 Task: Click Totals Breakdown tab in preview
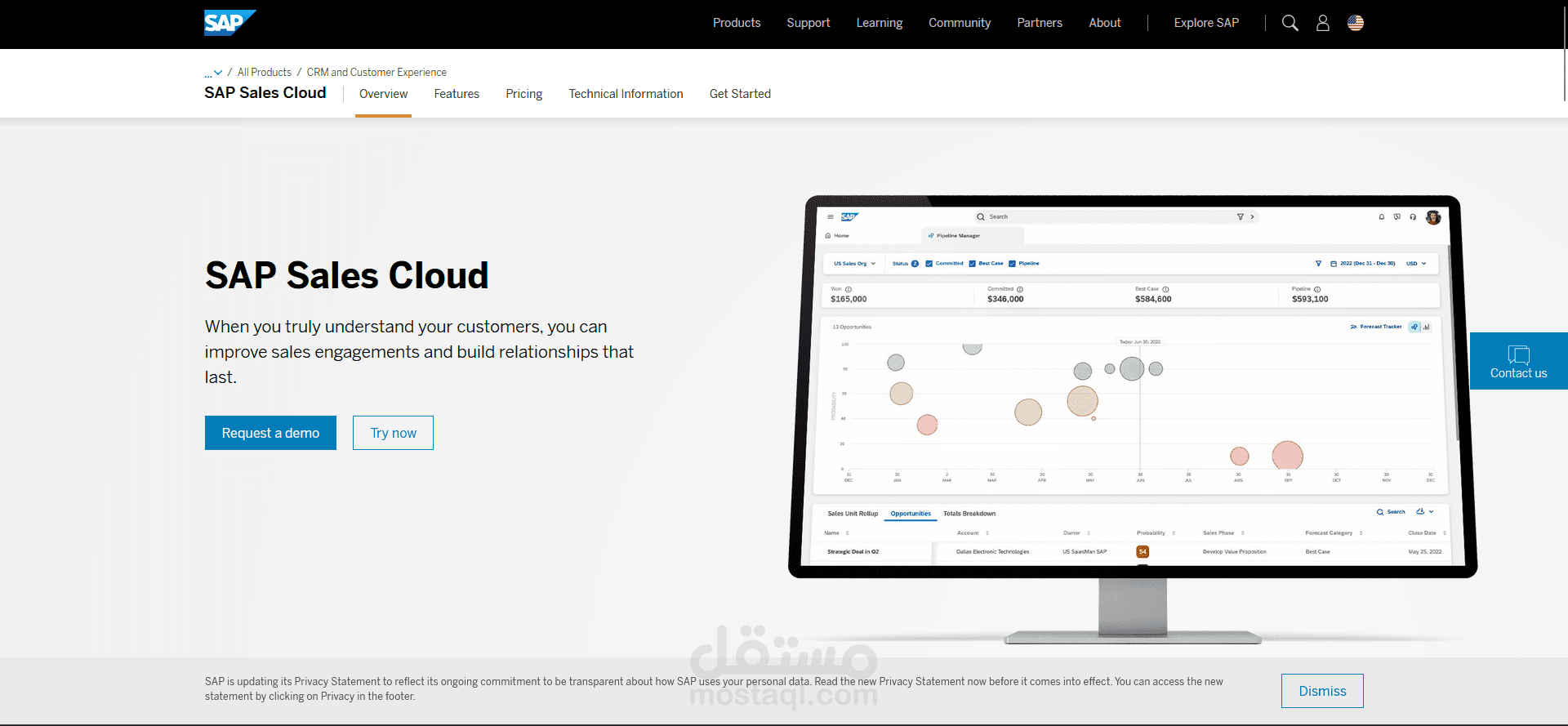pos(969,514)
